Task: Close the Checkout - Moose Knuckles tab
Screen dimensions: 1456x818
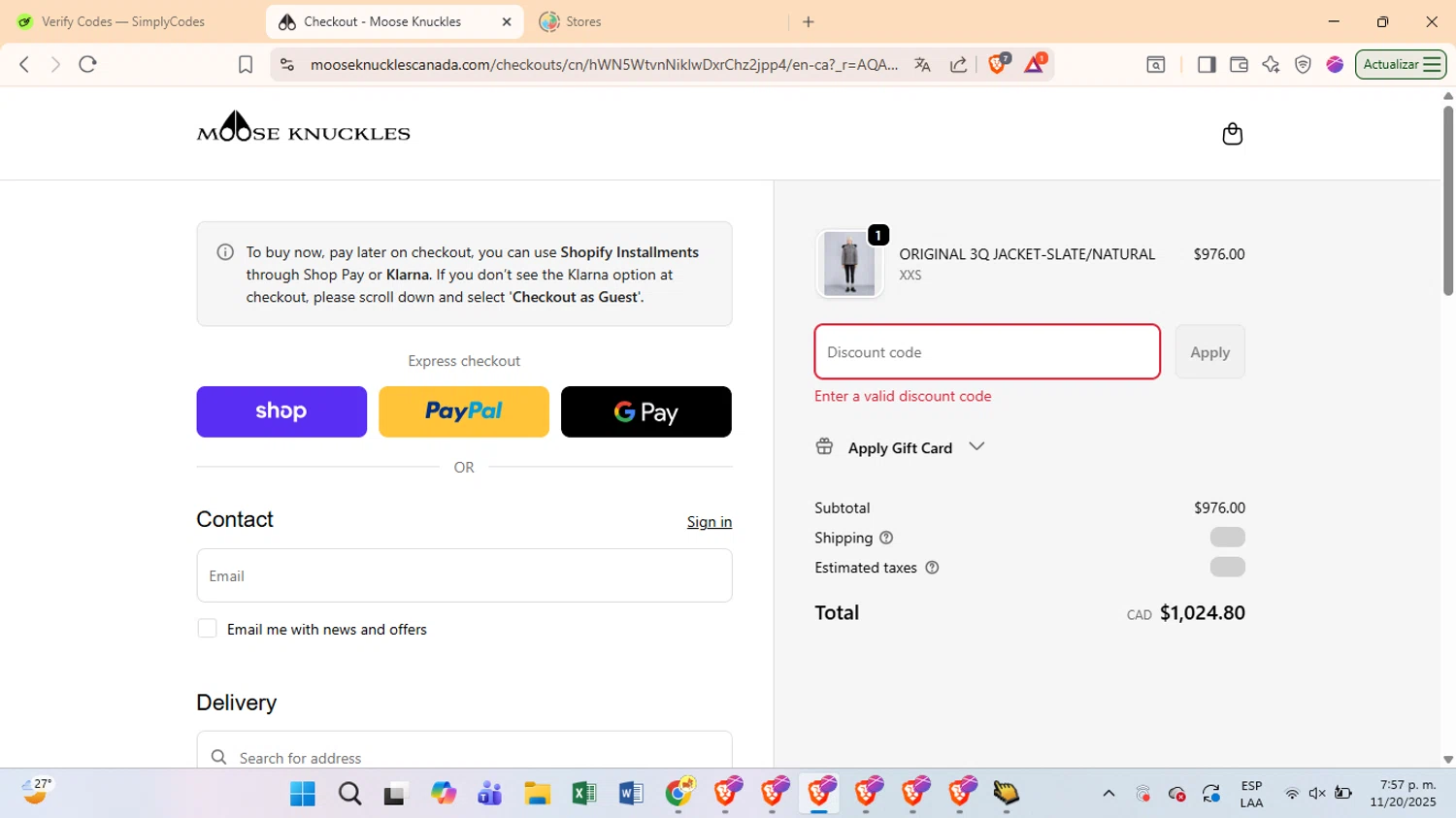Action: 507,21
